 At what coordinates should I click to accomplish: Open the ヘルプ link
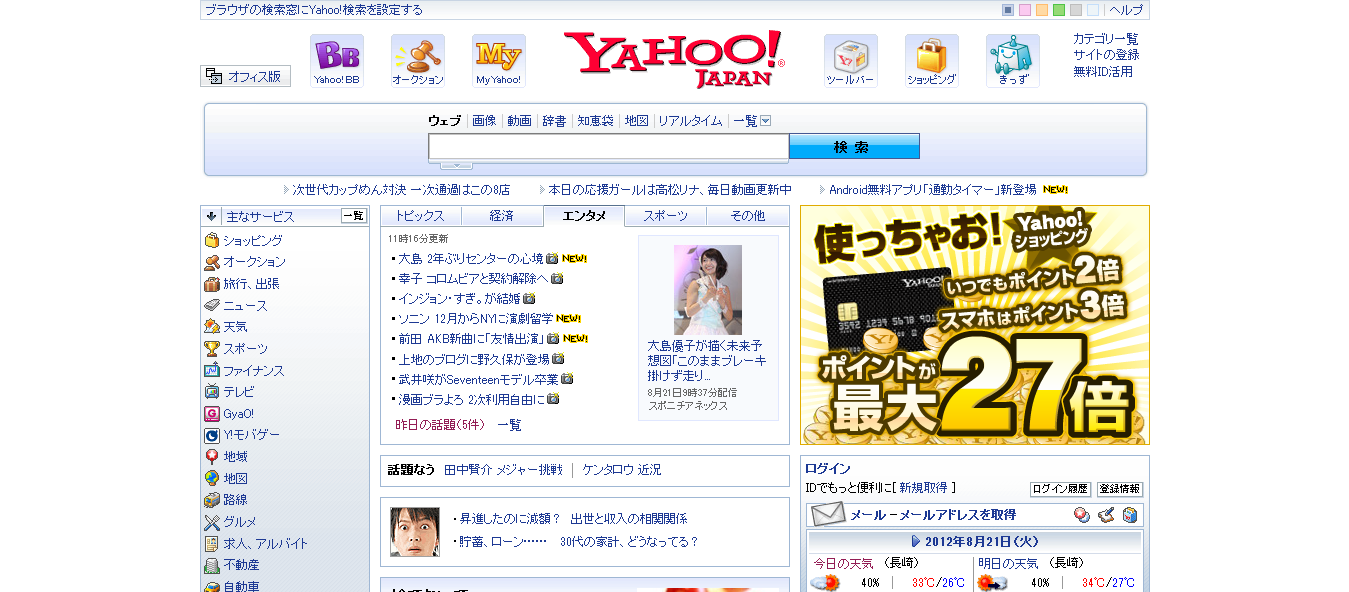pyautogui.click(x=1126, y=10)
